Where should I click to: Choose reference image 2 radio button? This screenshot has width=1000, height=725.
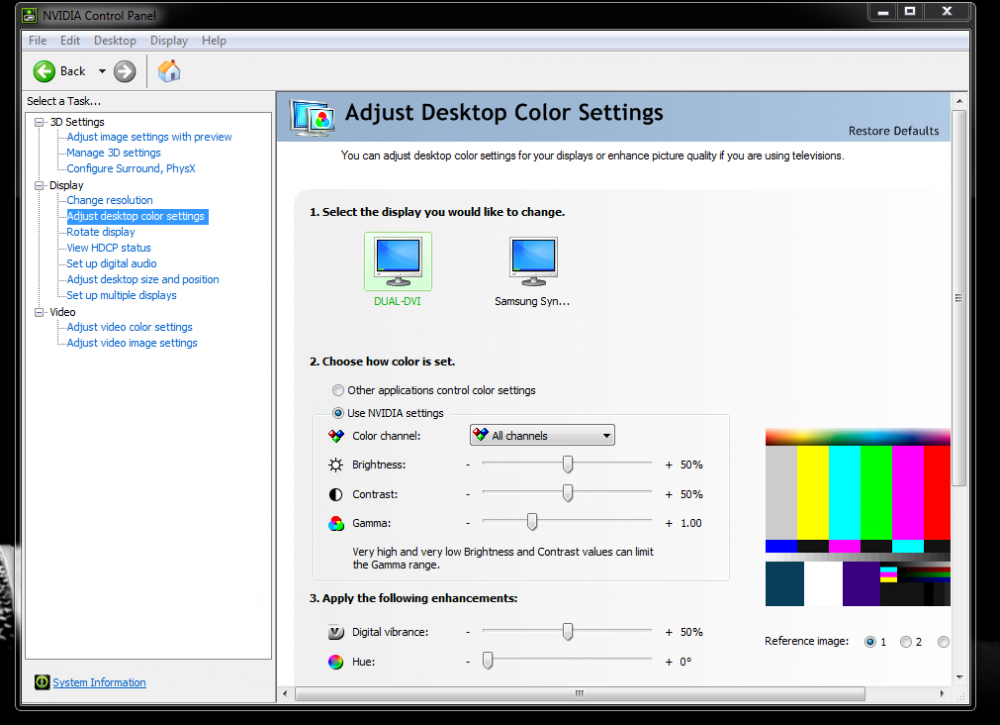(x=906, y=642)
